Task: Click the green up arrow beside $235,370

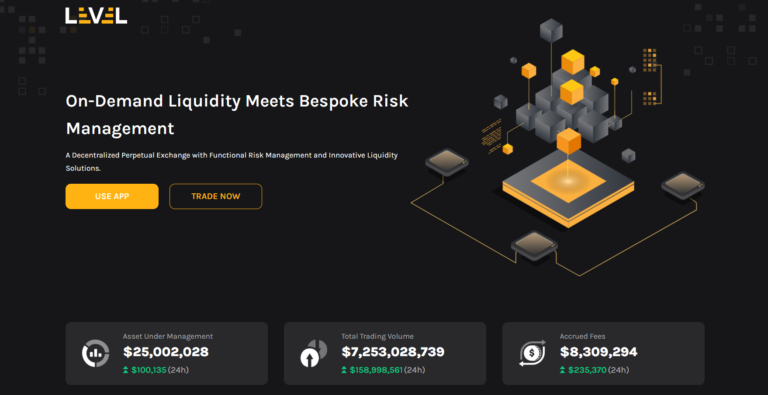Action: (x=563, y=370)
